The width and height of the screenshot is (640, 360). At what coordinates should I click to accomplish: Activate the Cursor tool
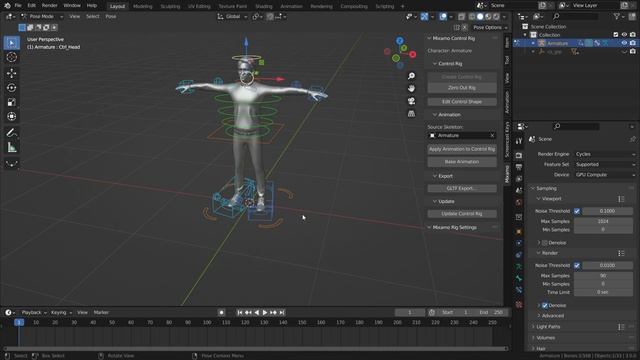(x=11, y=57)
